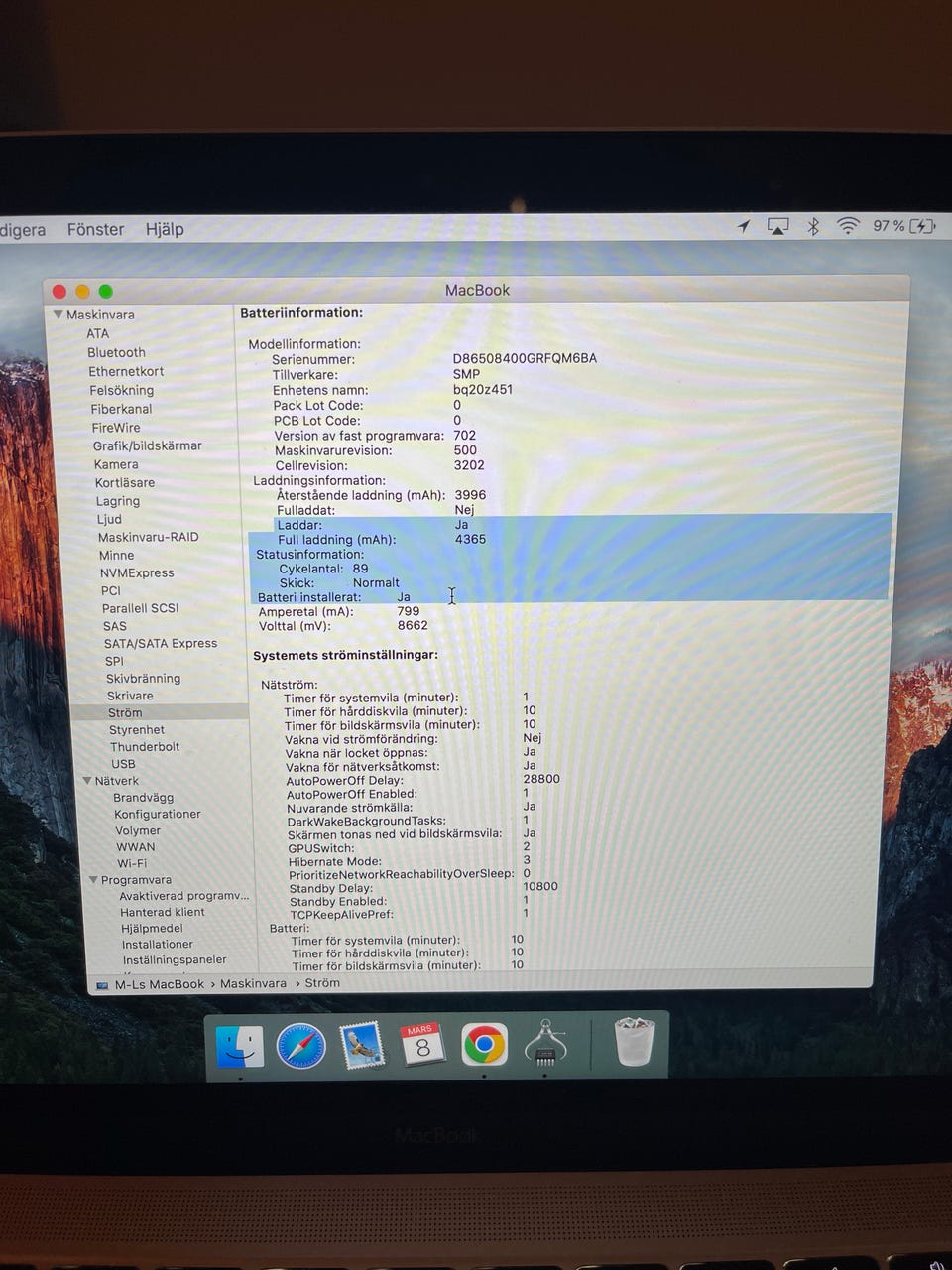Open the Mail app in dock

pos(362,1046)
